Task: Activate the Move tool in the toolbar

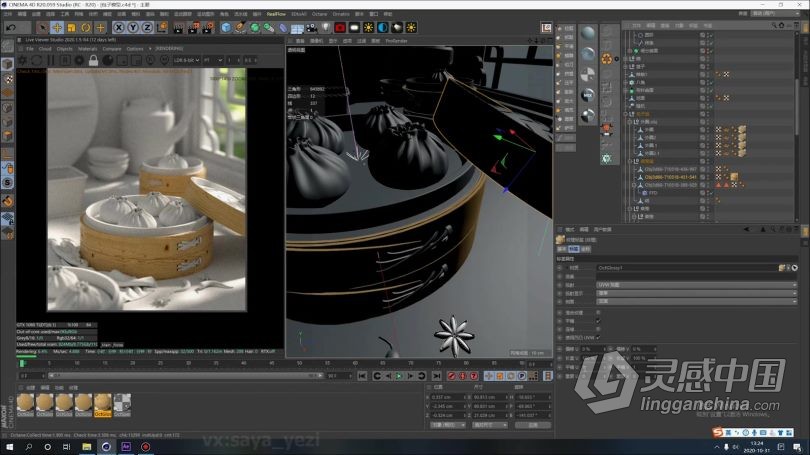Action: click(x=57, y=27)
